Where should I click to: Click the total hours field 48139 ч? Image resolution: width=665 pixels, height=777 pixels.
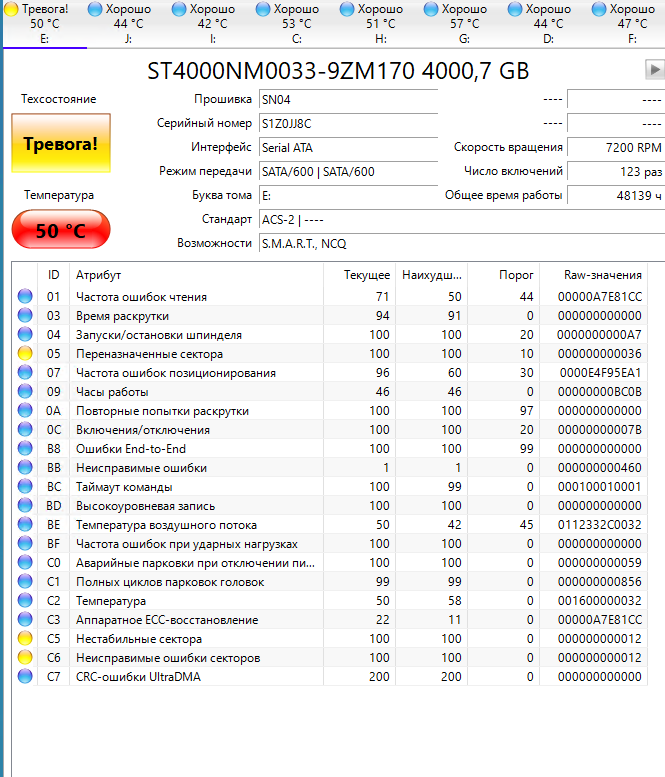[616, 196]
